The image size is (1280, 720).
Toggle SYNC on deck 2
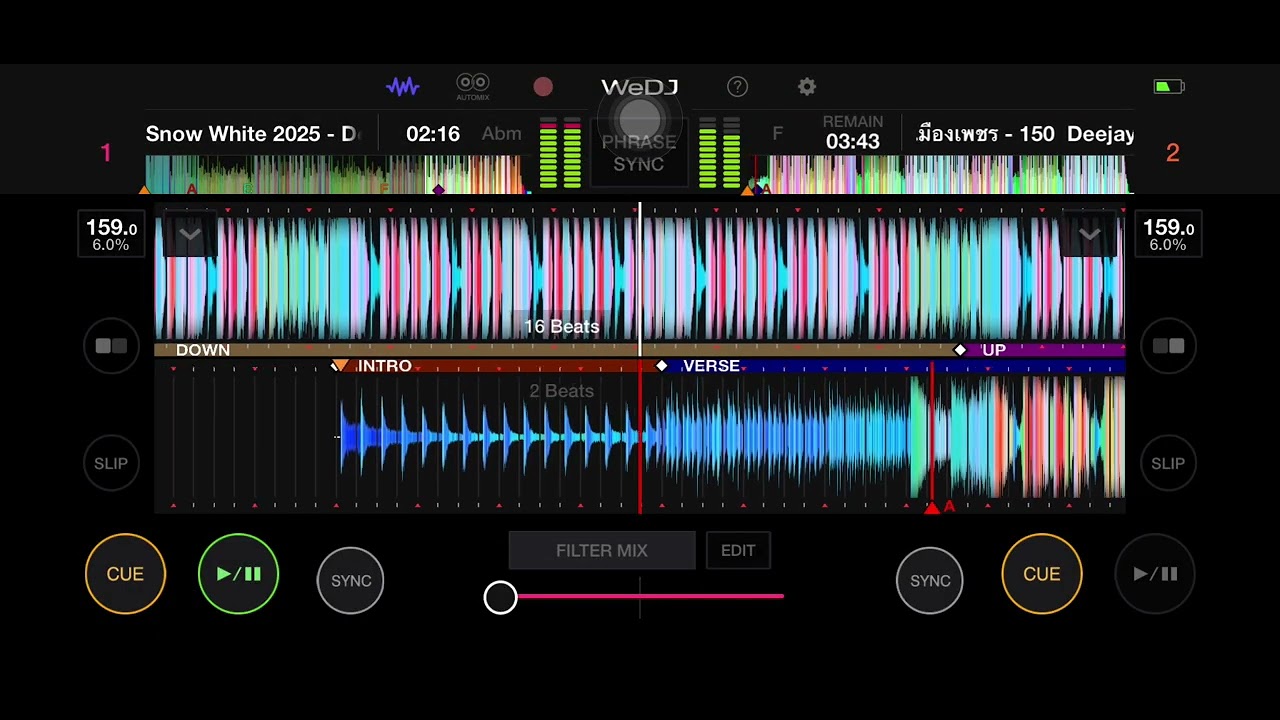click(930, 580)
